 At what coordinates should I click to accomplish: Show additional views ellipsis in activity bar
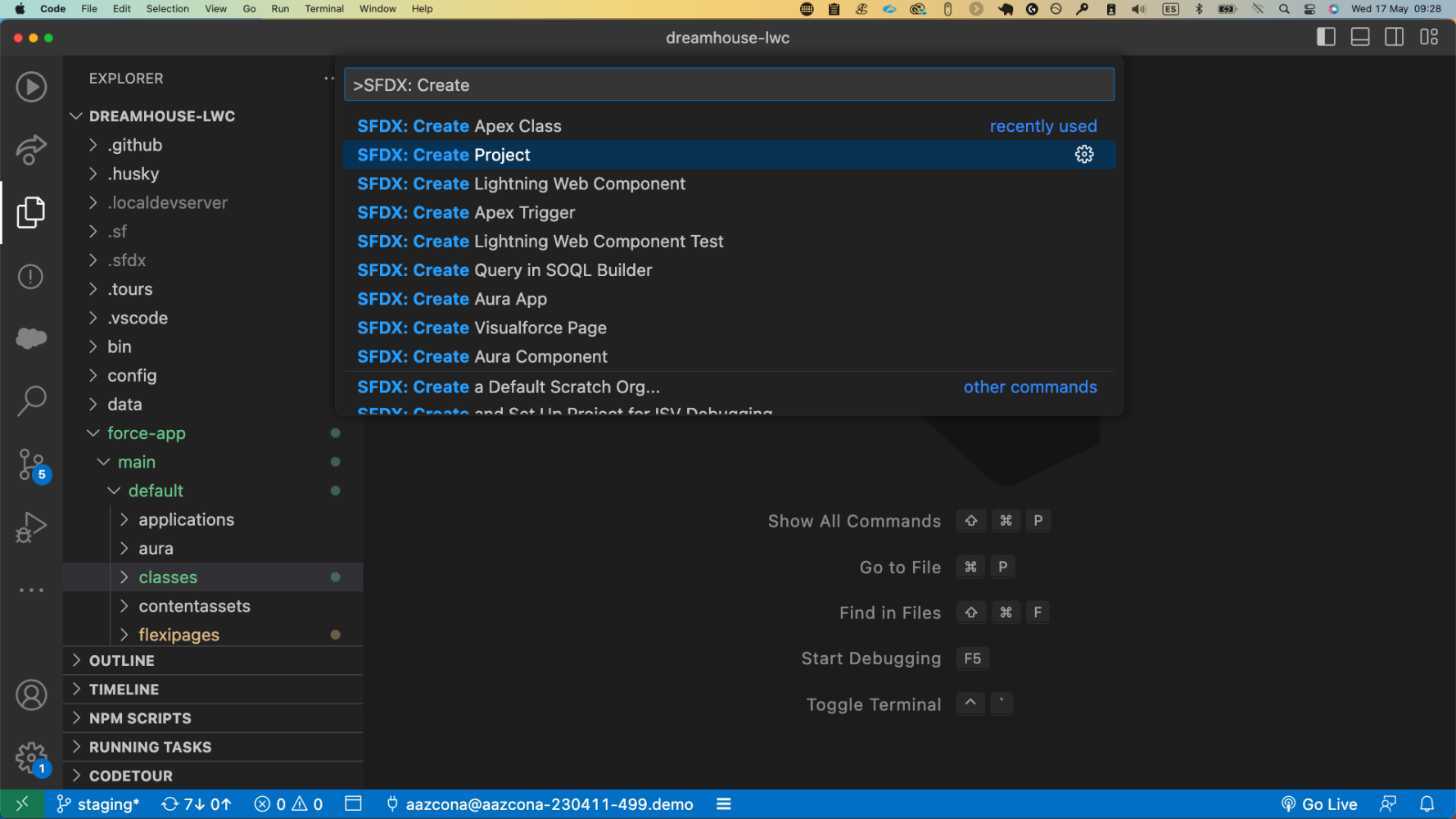31,590
